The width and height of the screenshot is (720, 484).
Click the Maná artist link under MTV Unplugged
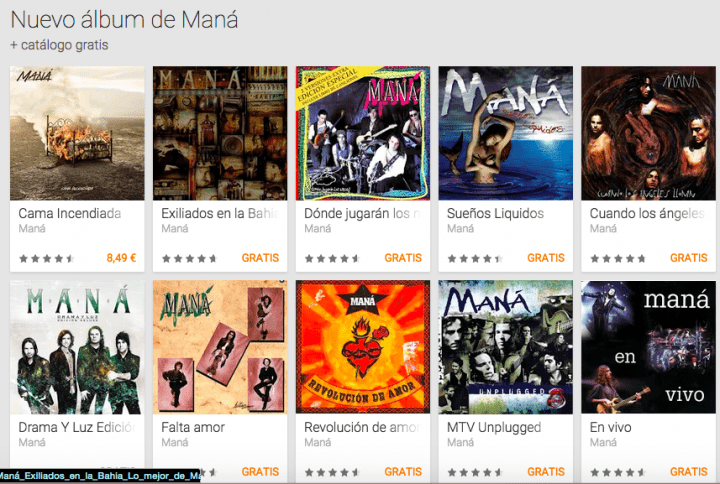460,443
